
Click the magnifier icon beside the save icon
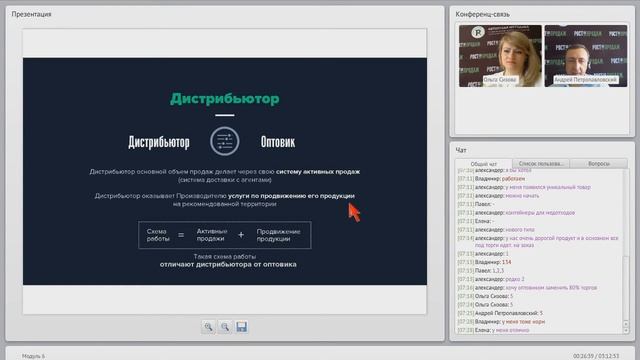[x=225, y=327]
